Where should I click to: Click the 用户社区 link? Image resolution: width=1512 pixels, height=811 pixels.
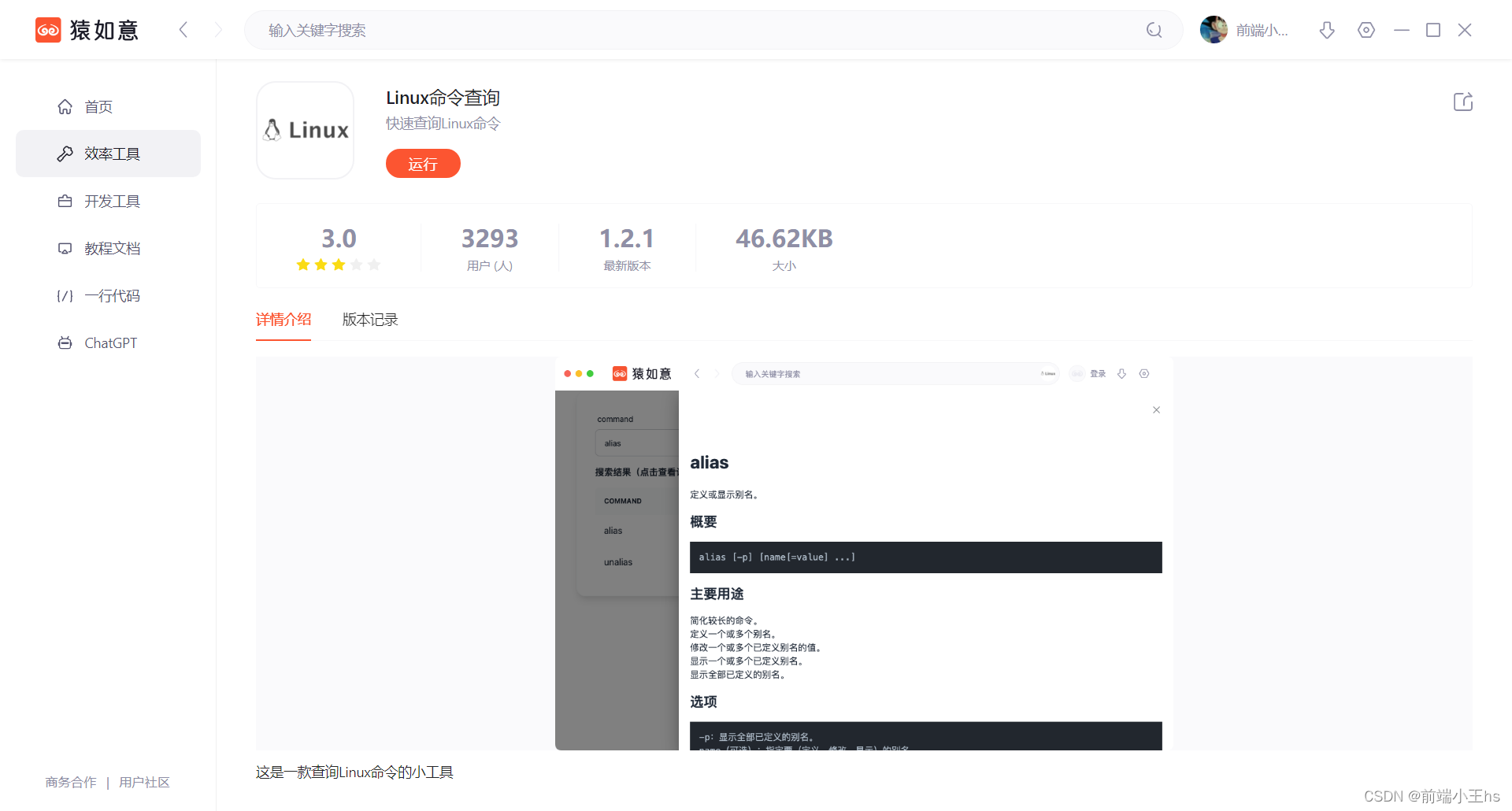click(144, 782)
